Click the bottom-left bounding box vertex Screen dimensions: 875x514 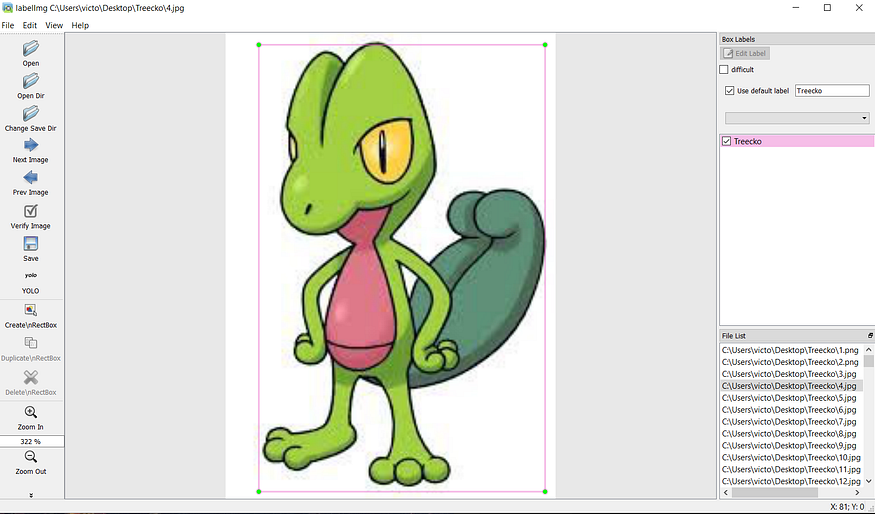click(259, 492)
